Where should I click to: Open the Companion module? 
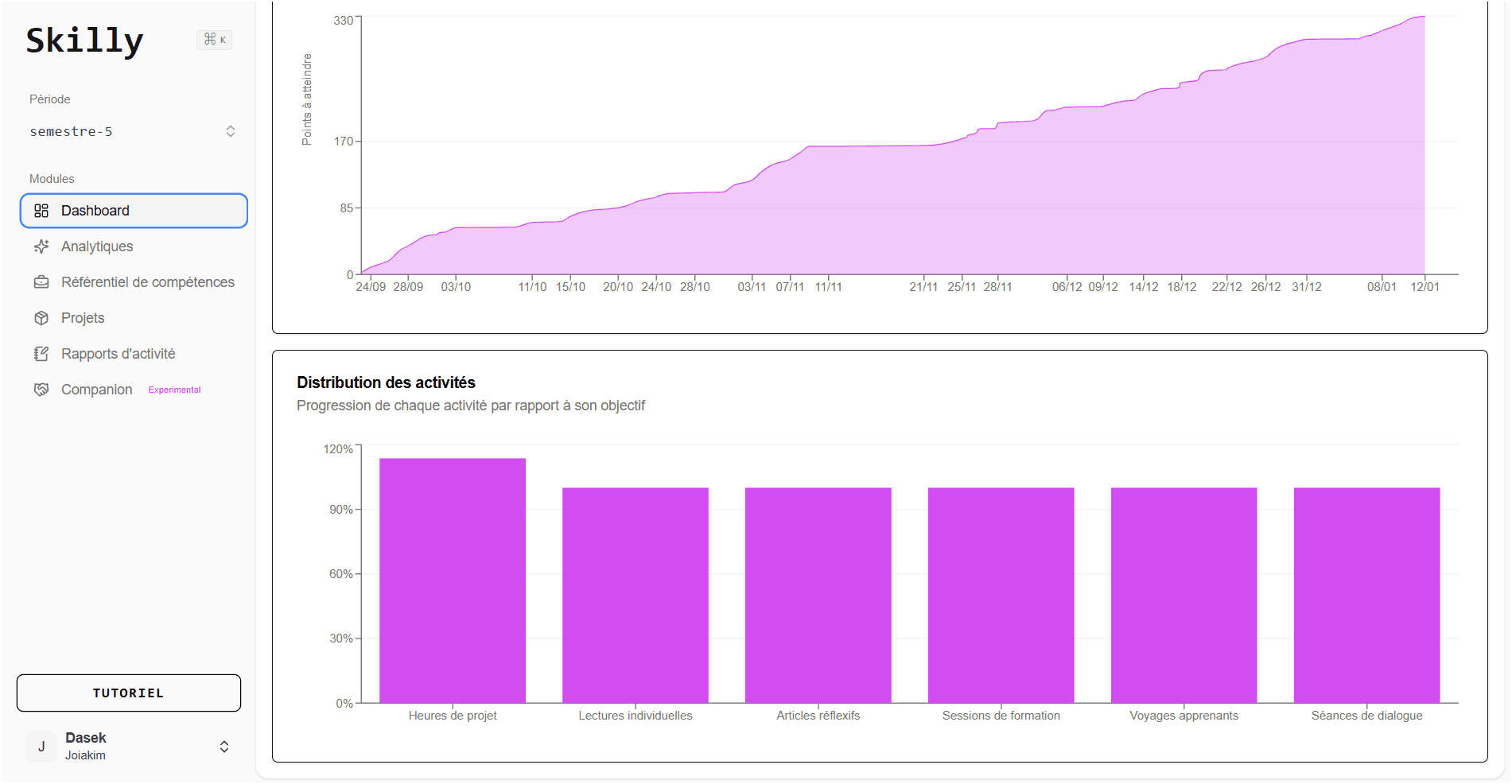pos(134,390)
